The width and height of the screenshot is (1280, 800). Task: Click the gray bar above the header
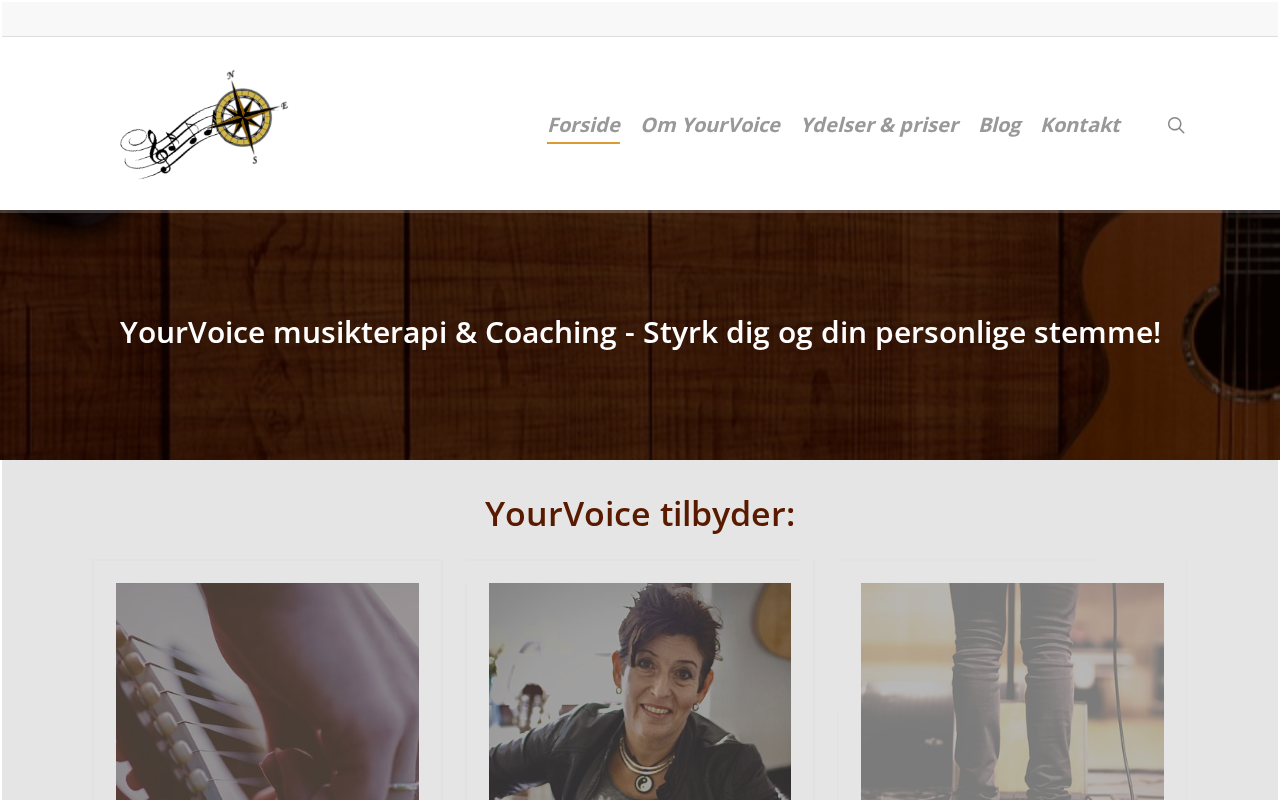(640, 19)
